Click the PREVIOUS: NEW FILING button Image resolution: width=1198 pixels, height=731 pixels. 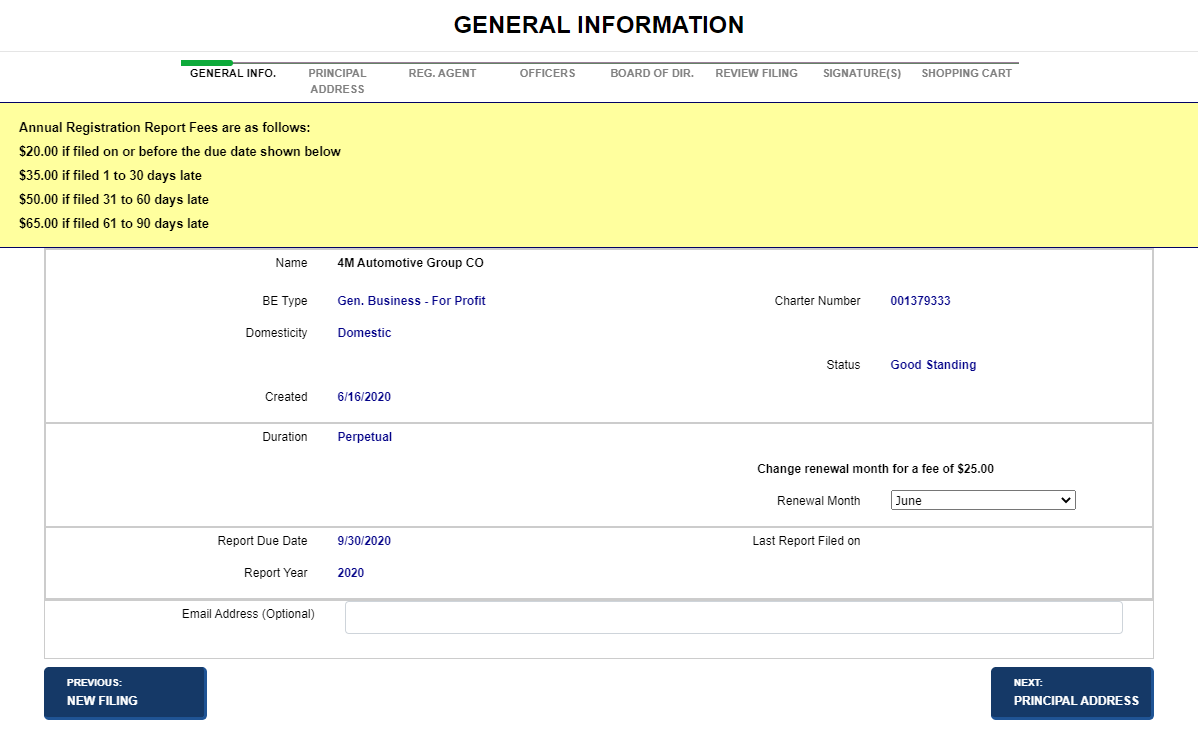click(x=124, y=693)
